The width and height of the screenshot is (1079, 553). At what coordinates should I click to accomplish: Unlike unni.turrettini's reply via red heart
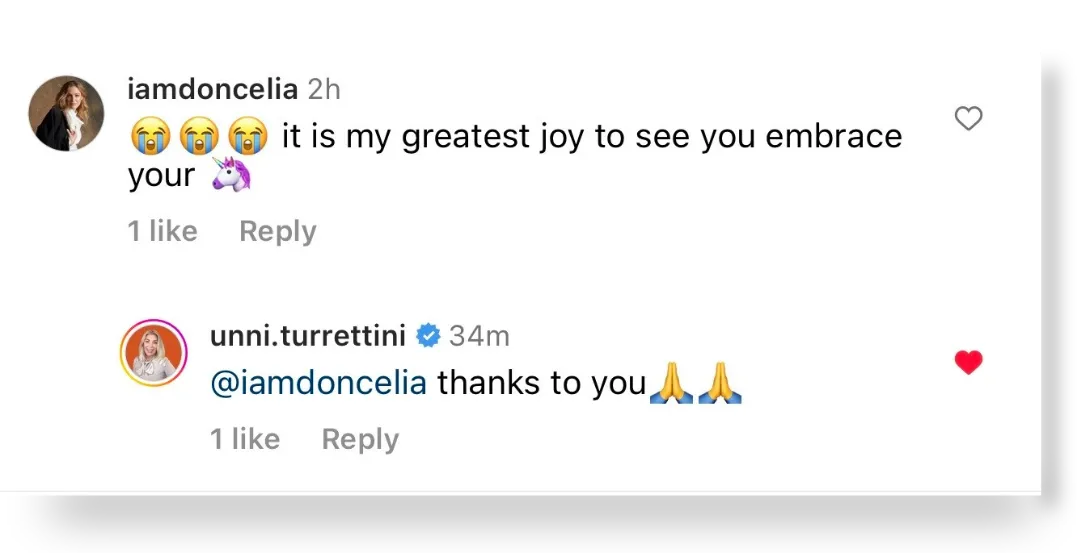[x=968, y=362]
